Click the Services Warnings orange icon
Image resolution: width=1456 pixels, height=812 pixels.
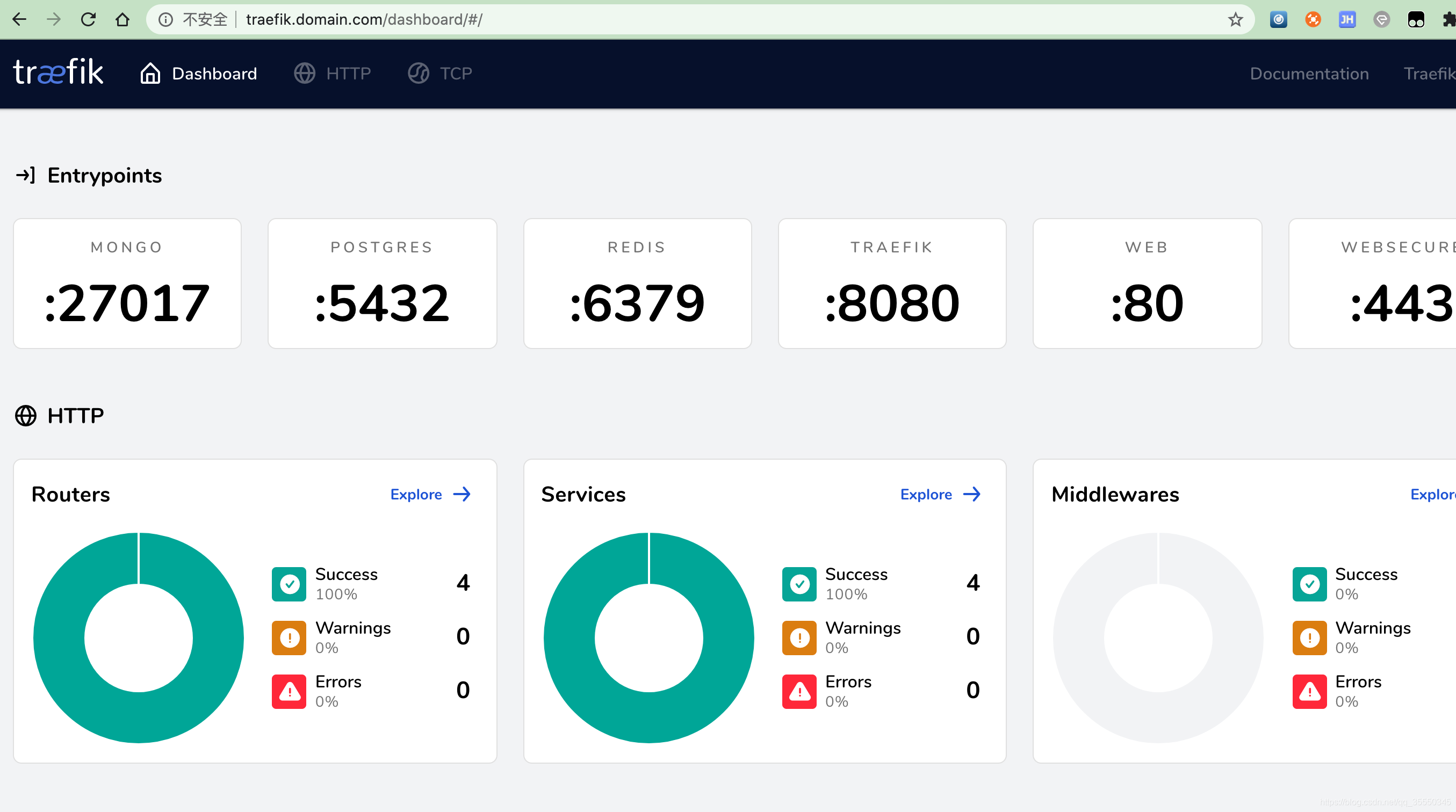tap(800, 638)
